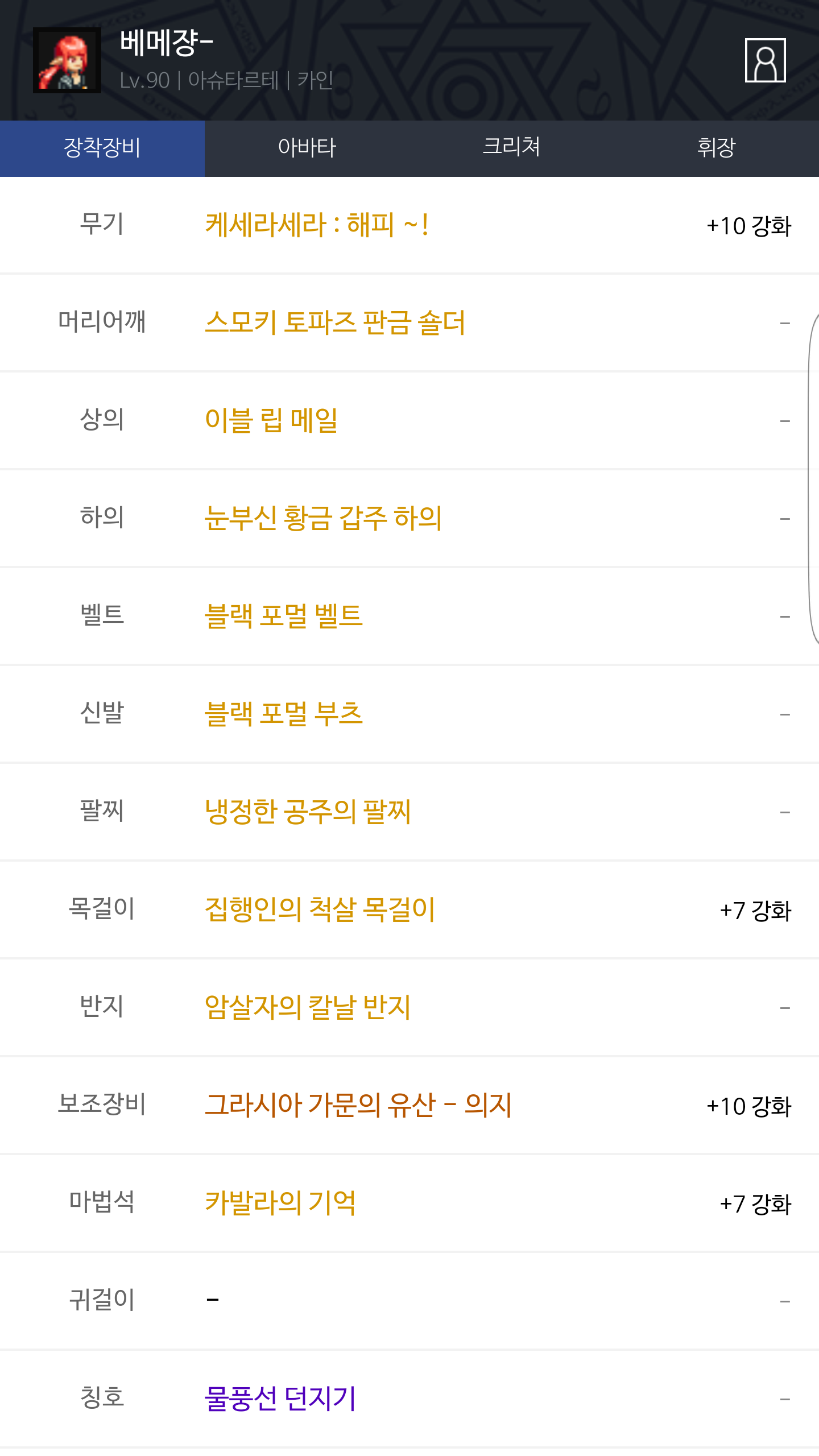Click the profile icon in the header
Image resolution: width=819 pixels, height=1456 pixels.
pos(765,60)
